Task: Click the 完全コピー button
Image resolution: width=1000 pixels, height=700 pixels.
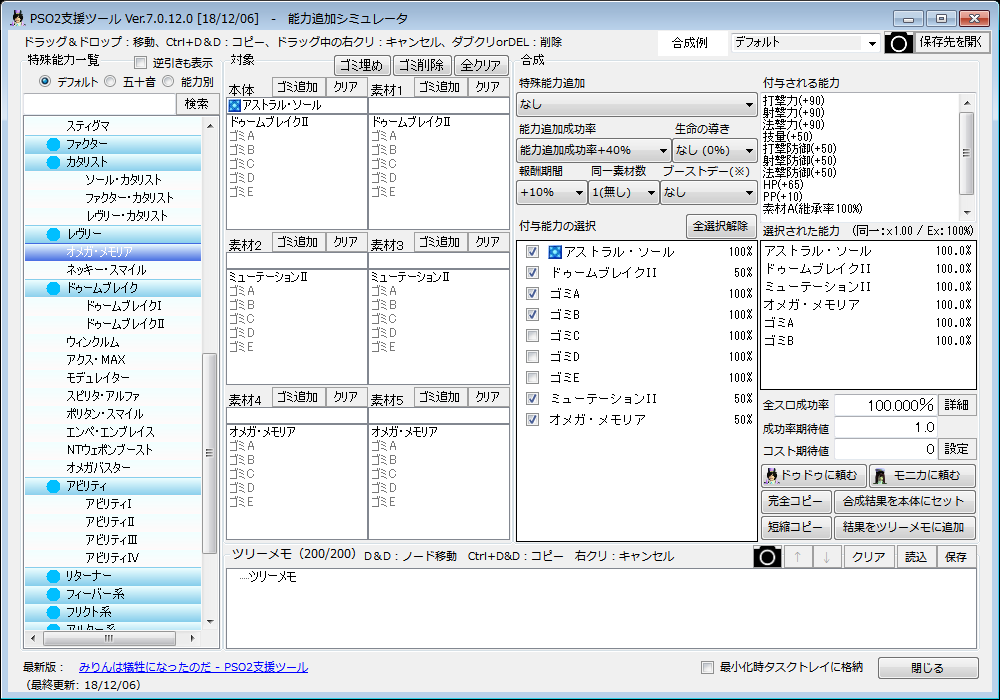Action: [x=796, y=502]
